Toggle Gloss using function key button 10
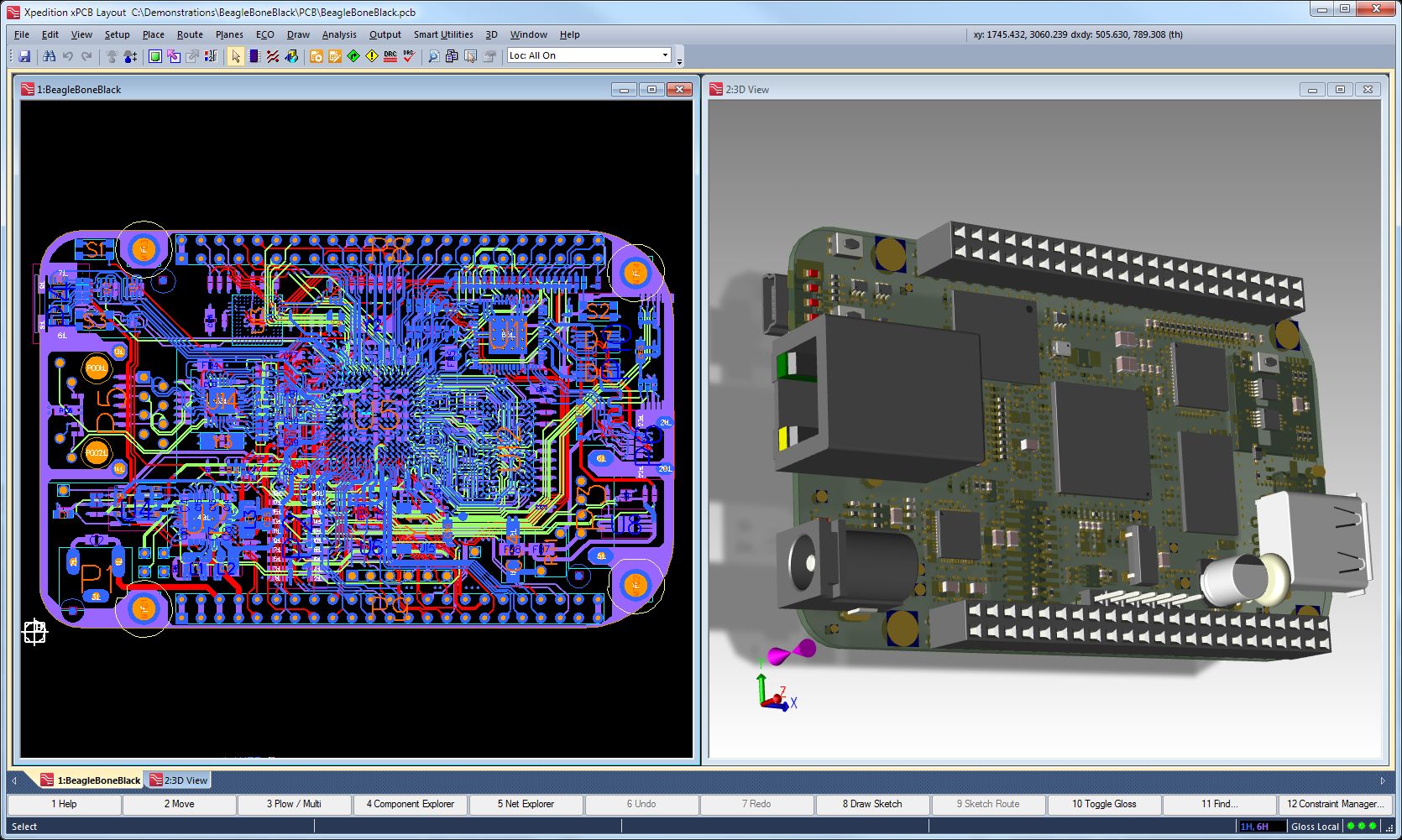 click(1103, 804)
